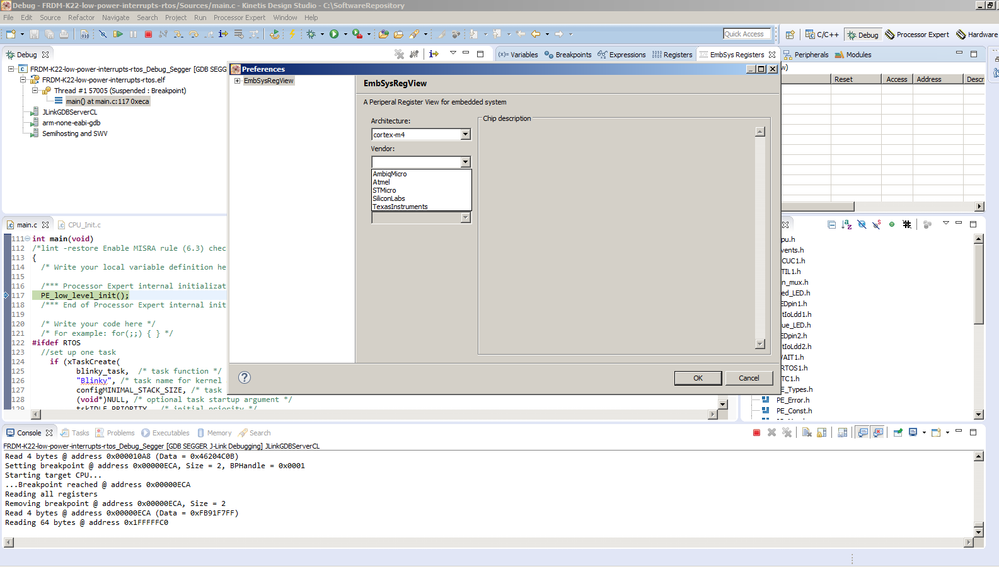Click the Step Into toolbar icon
This screenshot has height=567, width=999.
tap(179, 34)
